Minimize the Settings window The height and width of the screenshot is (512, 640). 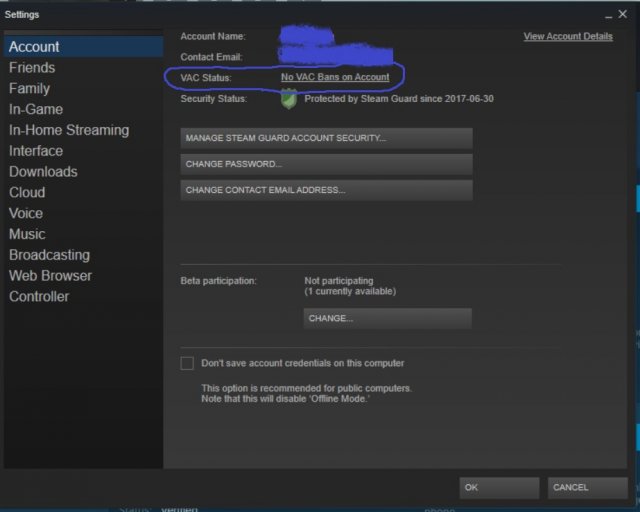pos(609,16)
